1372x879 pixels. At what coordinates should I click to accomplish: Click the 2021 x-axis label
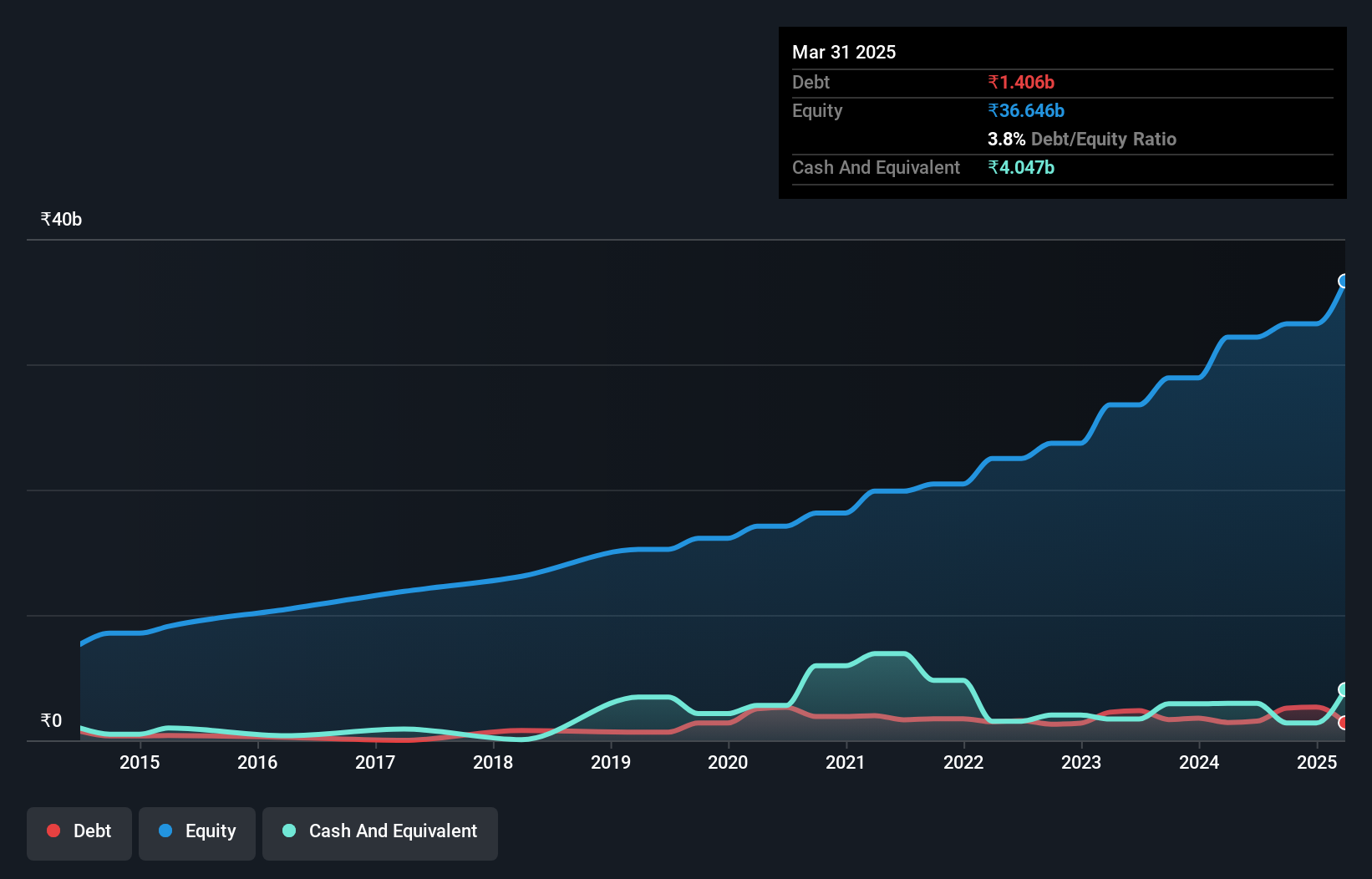pyautogui.click(x=846, y=762)
